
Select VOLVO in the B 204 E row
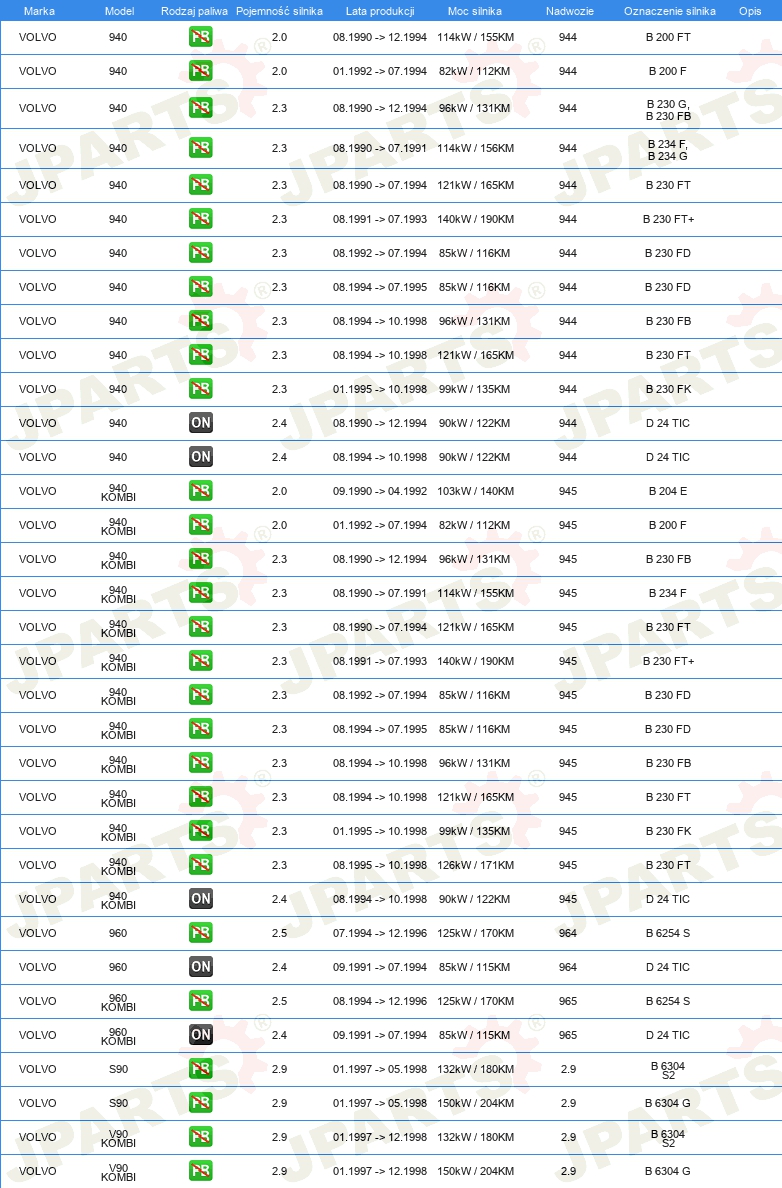coord(37,491)
